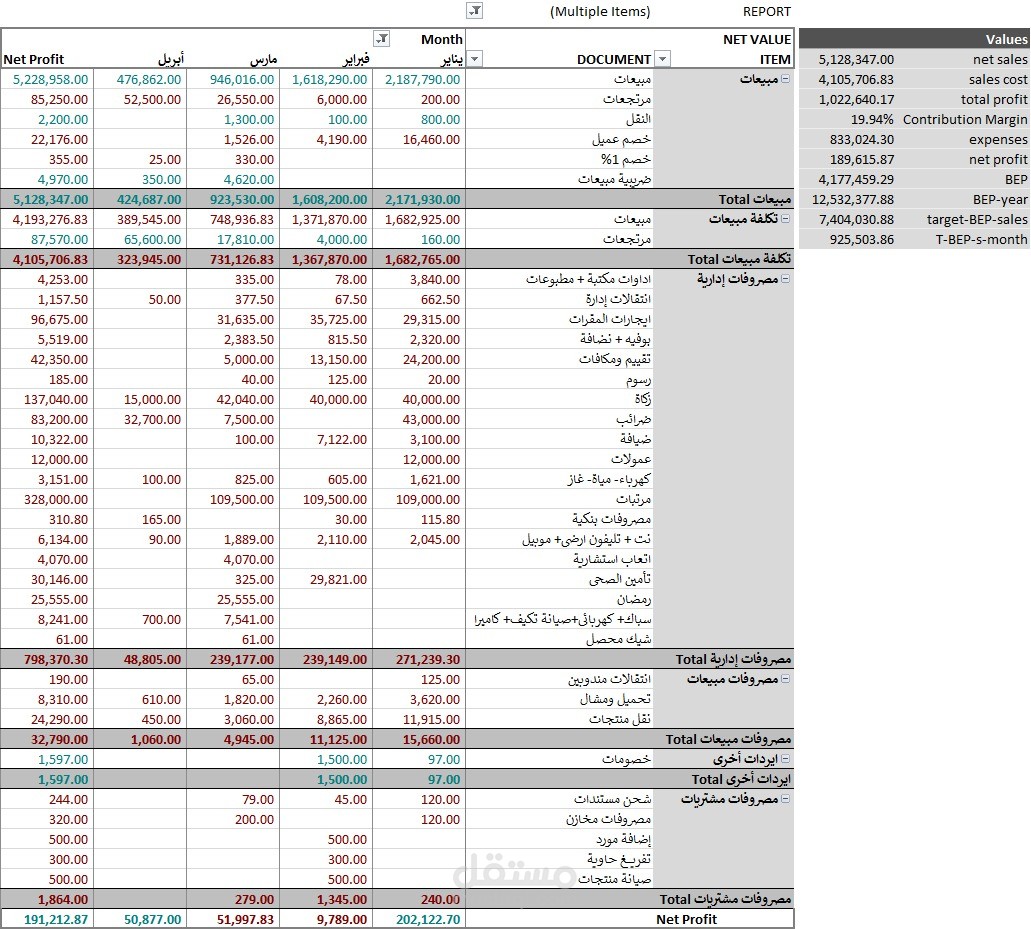Open the REPORT page filter icon
This screenshot has width=1031, height=929.
point(475,11)
